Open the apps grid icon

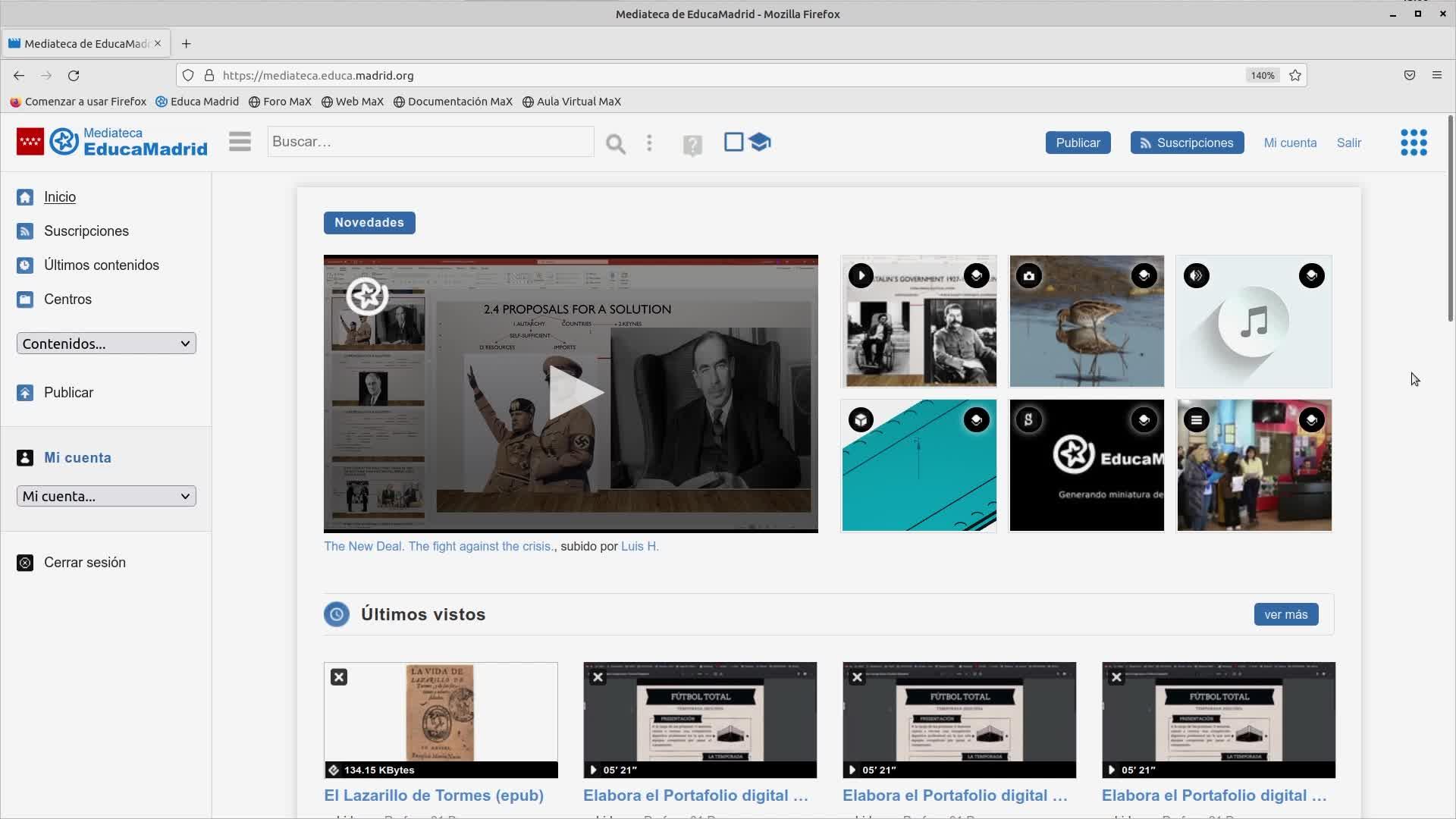click(x=1414, y=143)
